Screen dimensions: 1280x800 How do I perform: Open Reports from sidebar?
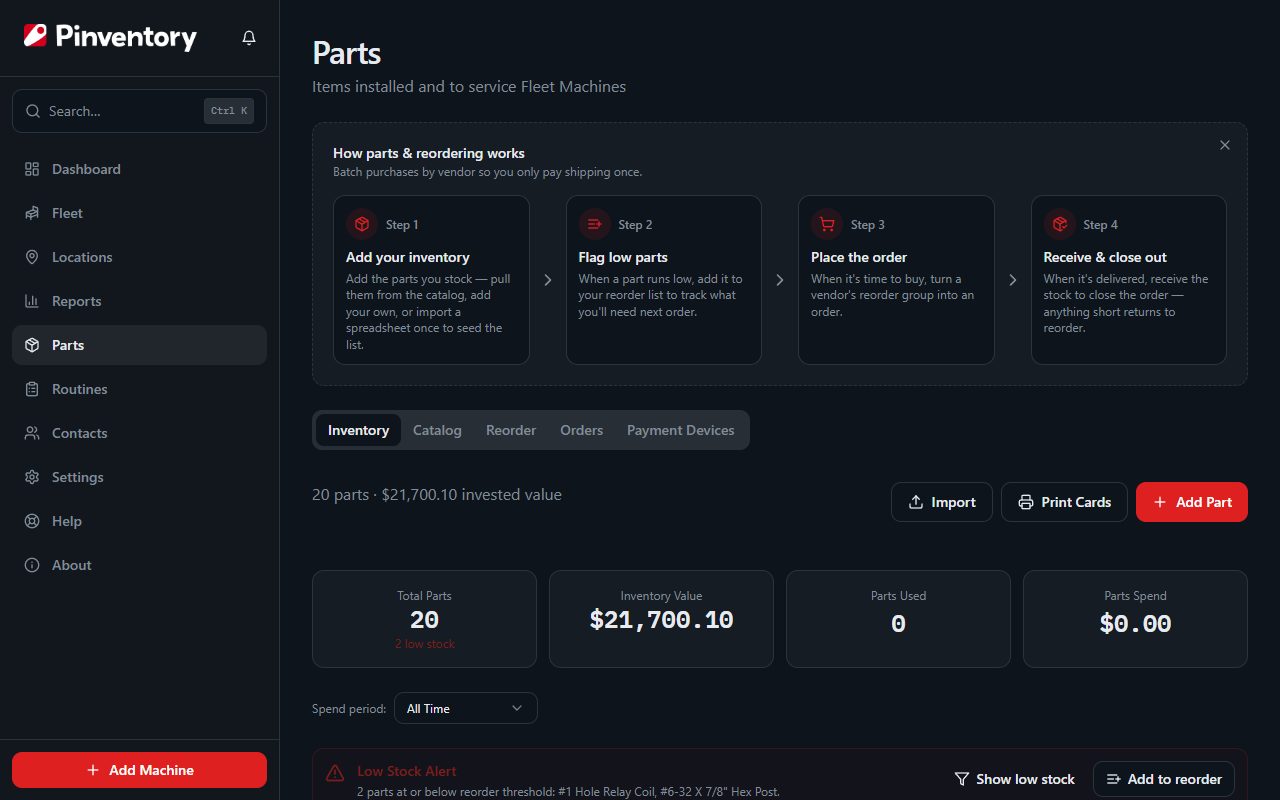click(x=139, y=301)
